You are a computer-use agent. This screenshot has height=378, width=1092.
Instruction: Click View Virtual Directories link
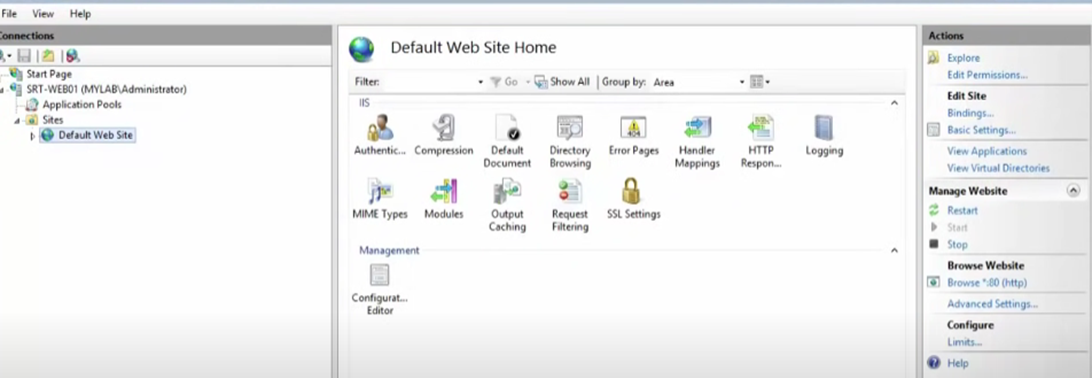[999, 168]
